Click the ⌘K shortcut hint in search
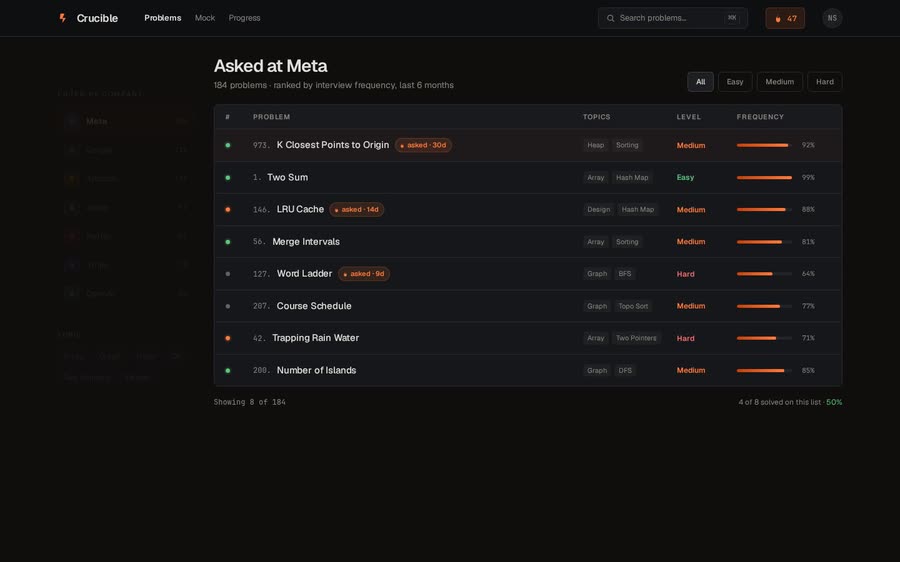 point(731,18)
